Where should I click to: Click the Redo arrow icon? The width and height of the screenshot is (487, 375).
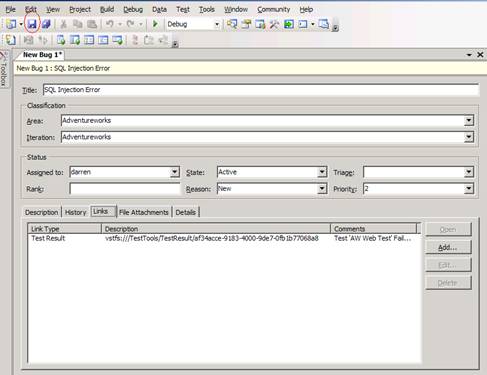click(x=130, y=24)
